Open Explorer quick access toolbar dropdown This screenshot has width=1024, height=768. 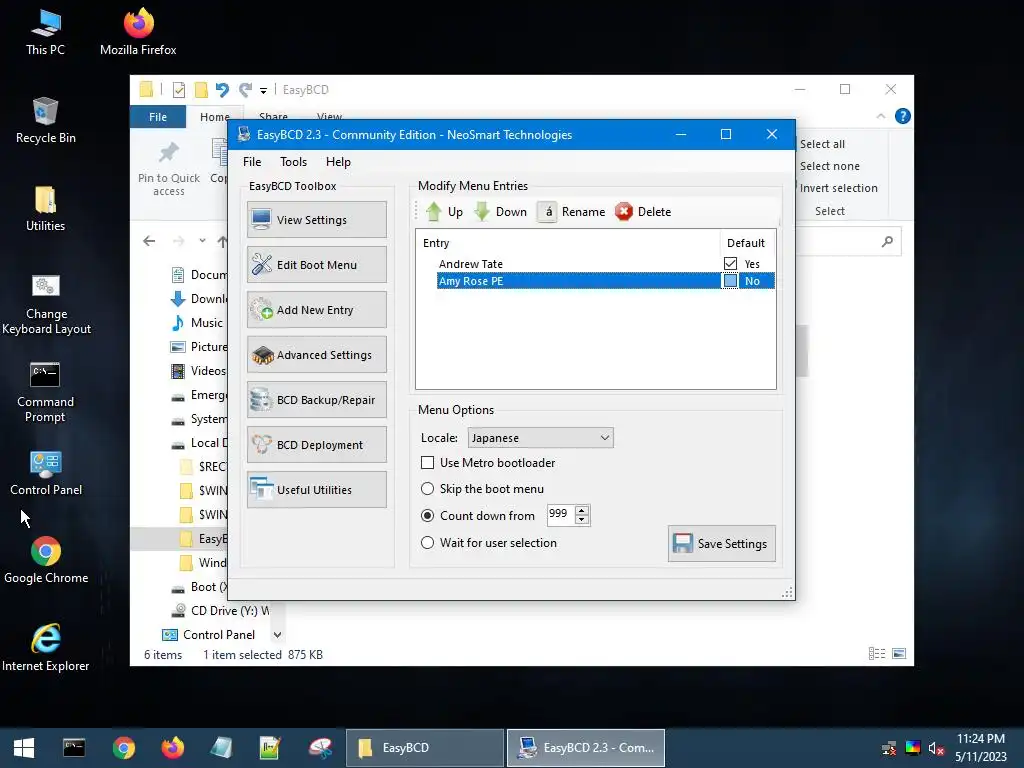point(263,90)
